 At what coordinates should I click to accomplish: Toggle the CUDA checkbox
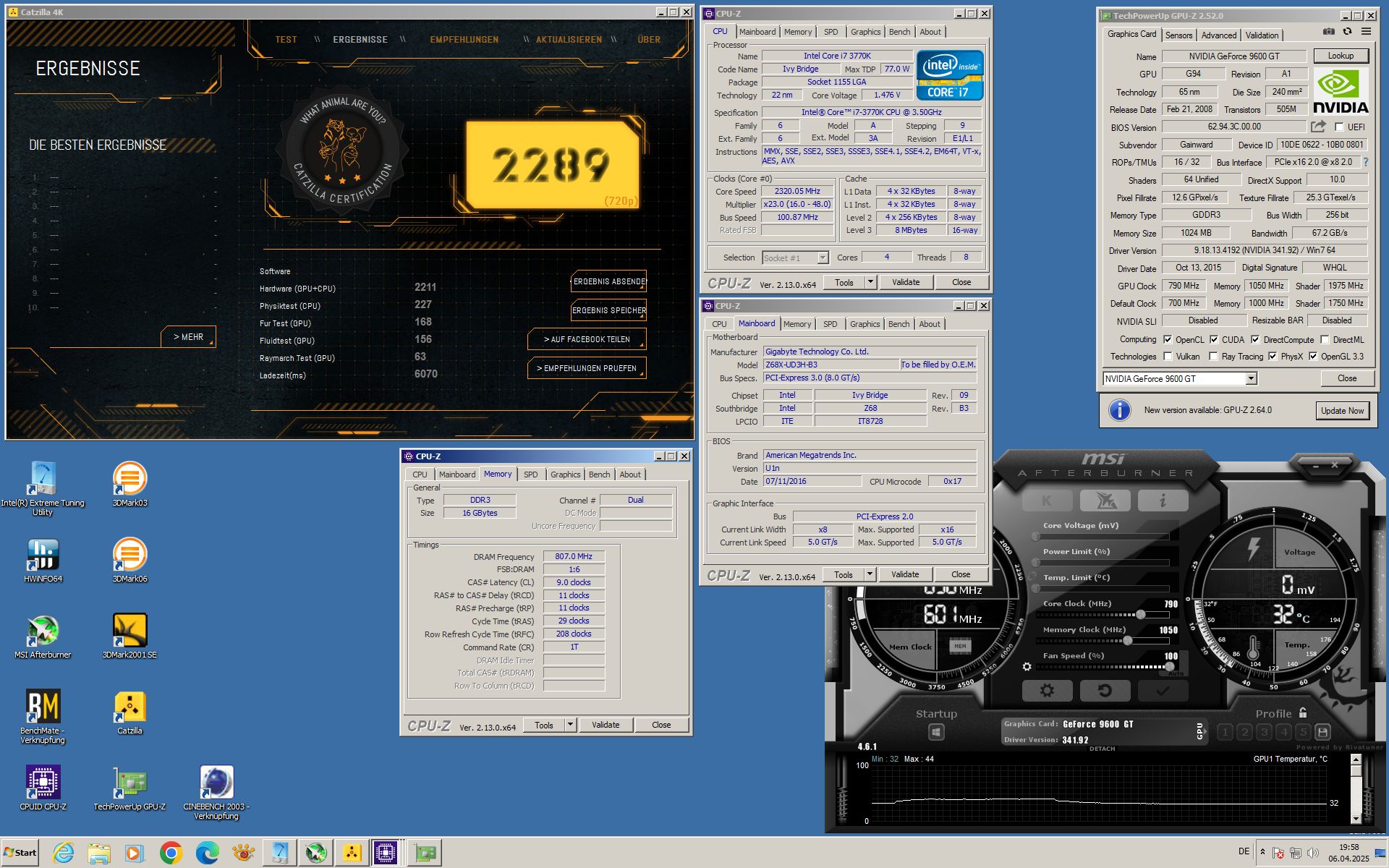tap(1214, 339)
